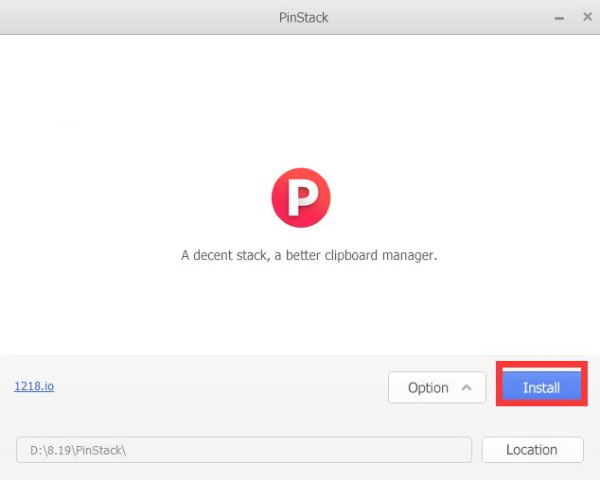Screen dimensions: 600x480
Task: Minimize the PinStack installer window
Action: click(556, 17)
